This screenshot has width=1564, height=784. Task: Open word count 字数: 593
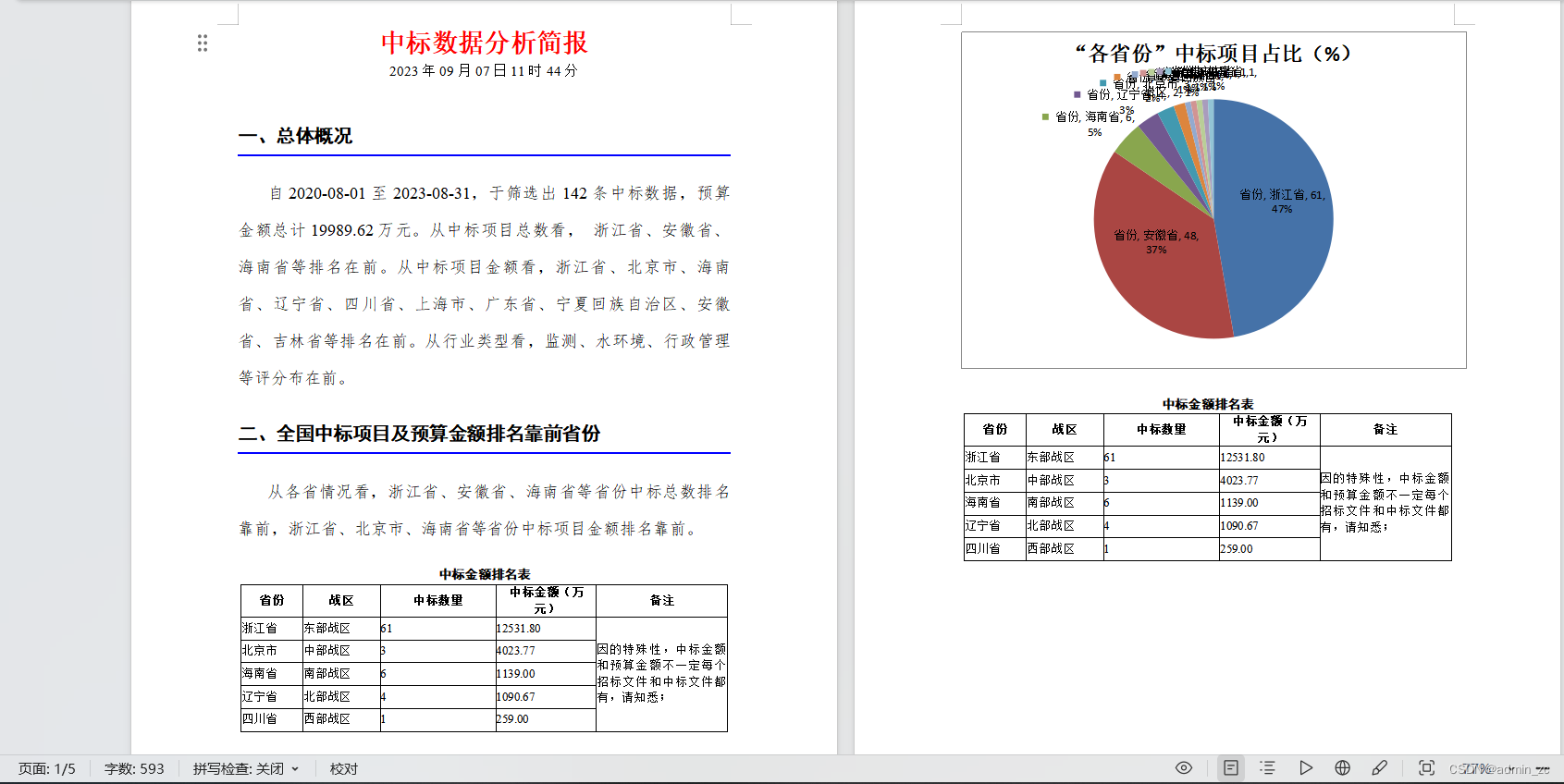pos(134,769)
